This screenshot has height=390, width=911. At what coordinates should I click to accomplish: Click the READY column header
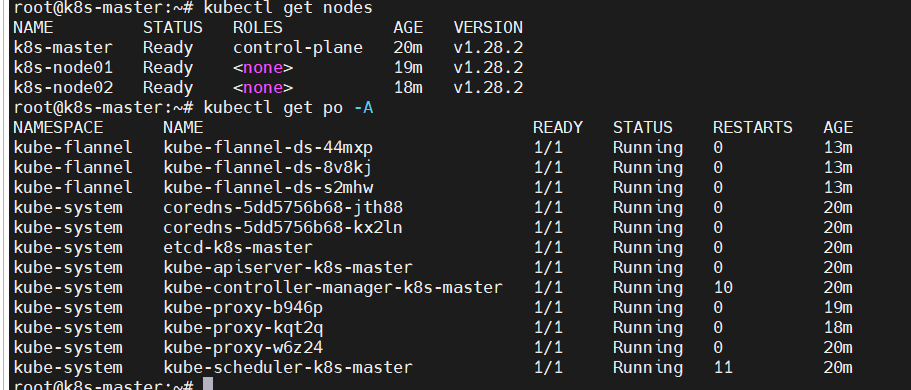558,127
